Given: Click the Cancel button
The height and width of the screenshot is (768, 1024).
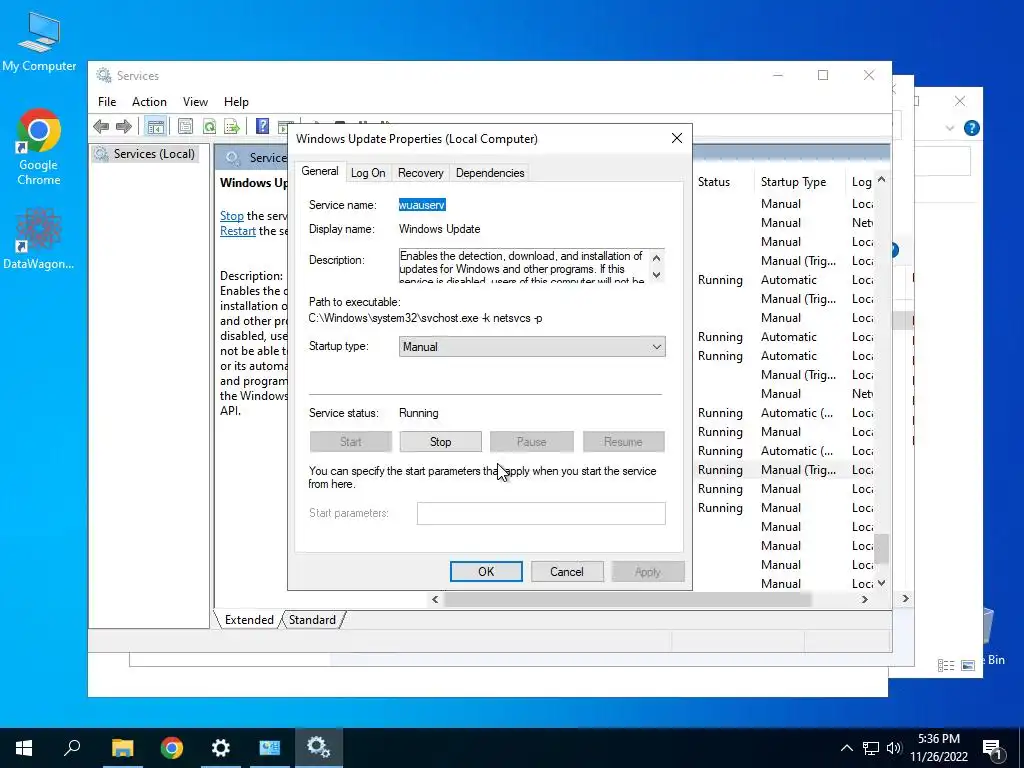Looking at the screenshot, I should point(567,571).
